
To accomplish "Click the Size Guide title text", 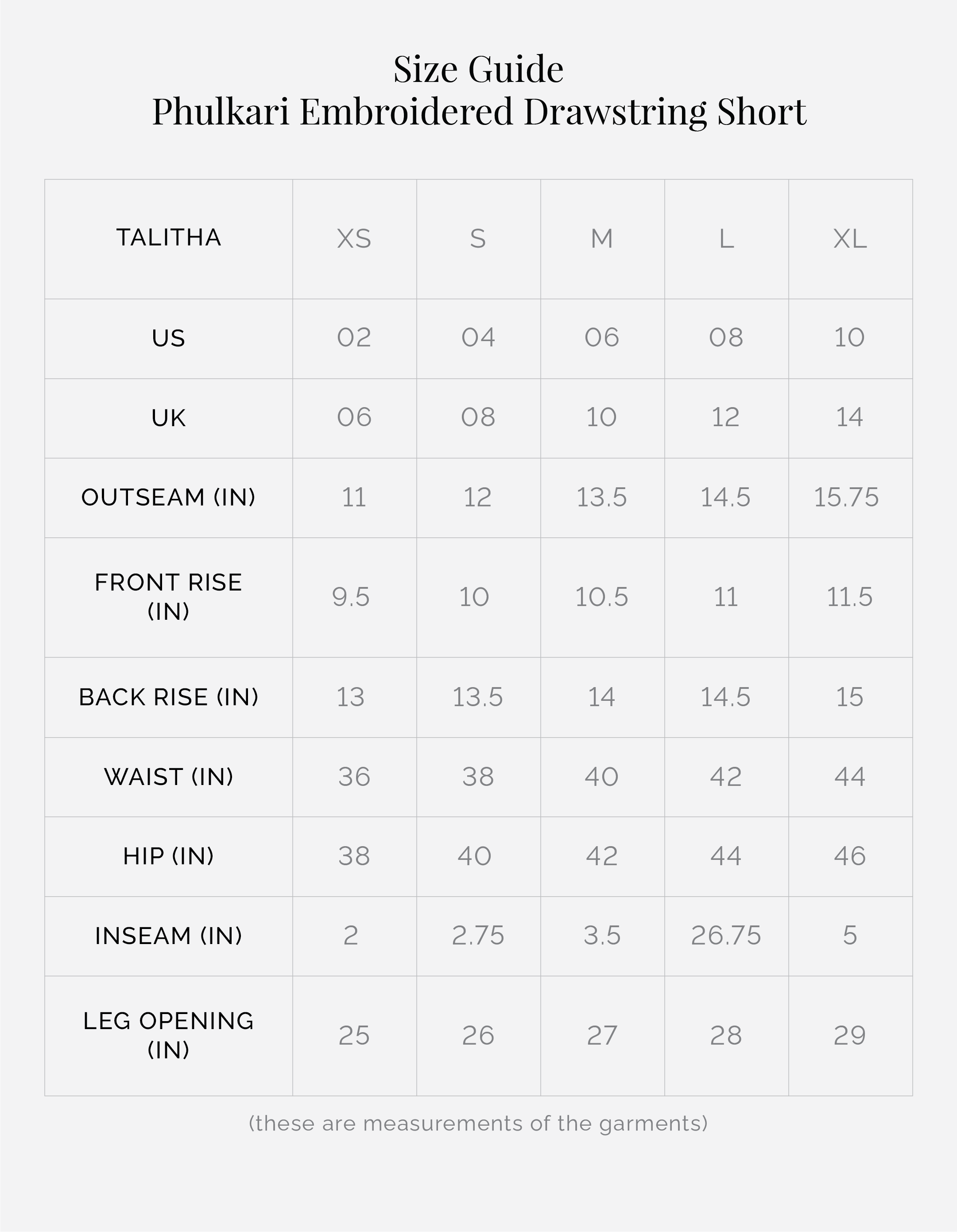I will pyautogui.click(x=478, y=70).
